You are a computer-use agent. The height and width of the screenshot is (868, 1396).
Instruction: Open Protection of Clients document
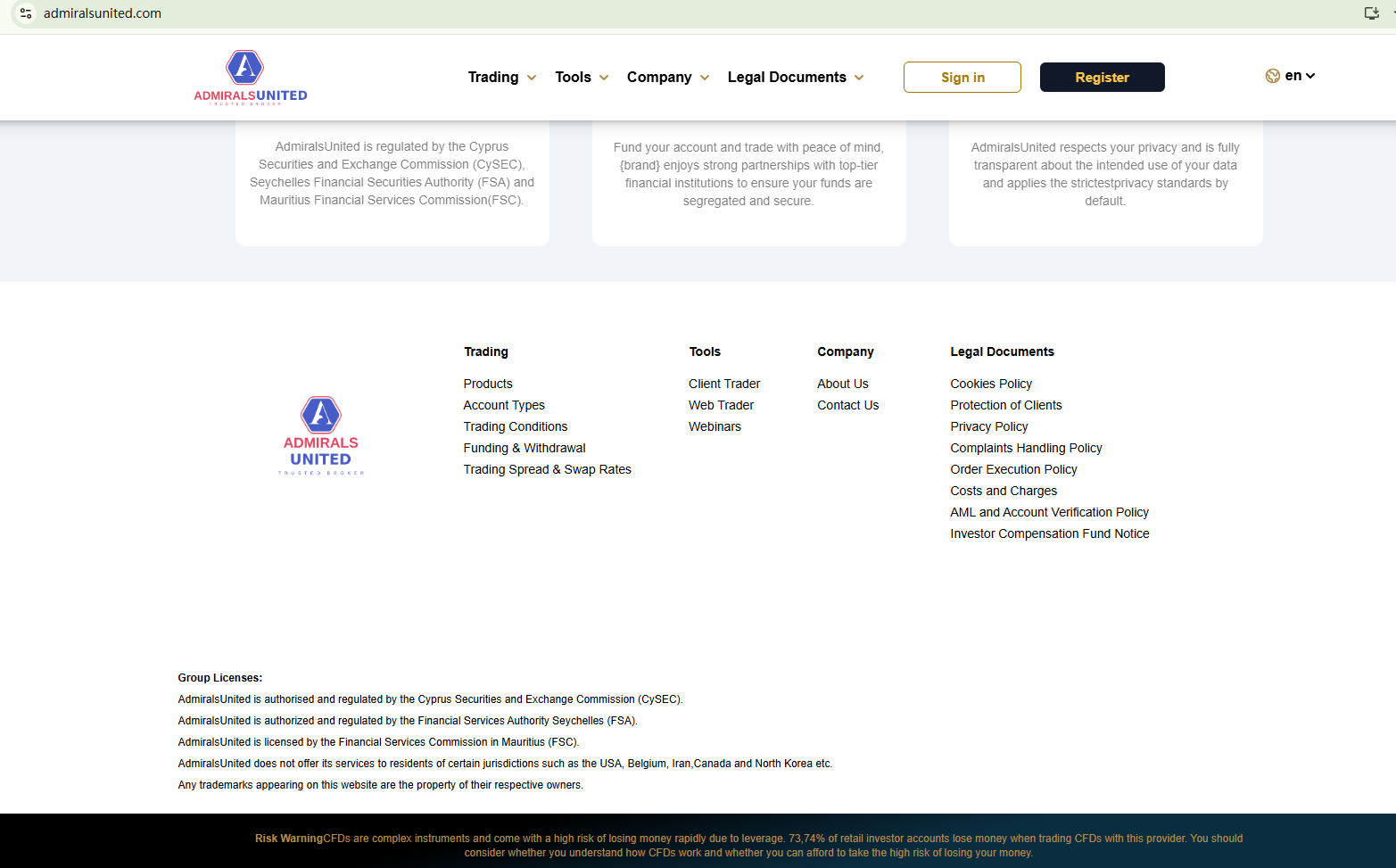pos(1006,405)
